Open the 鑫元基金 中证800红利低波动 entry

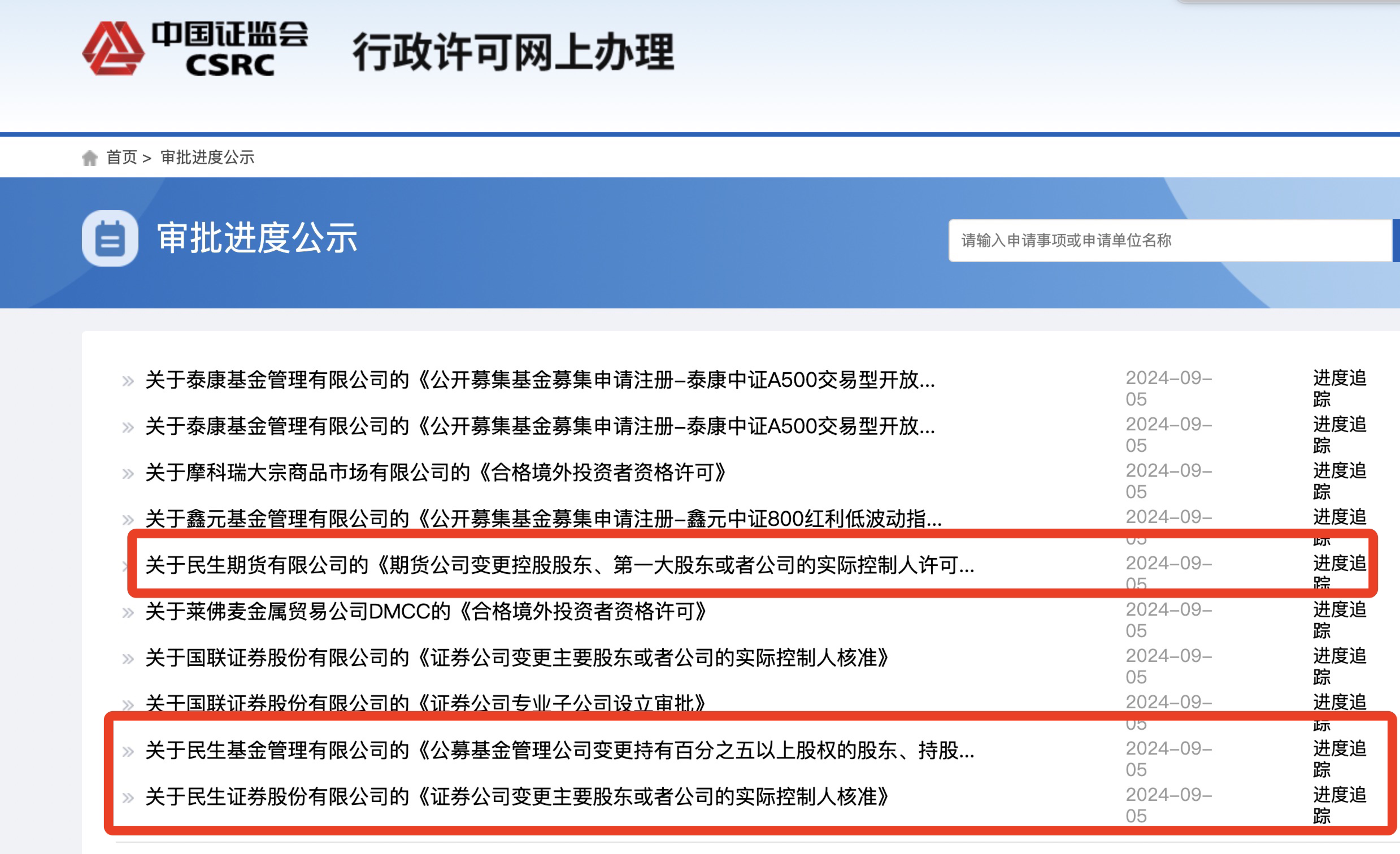(x=543, y=518)
